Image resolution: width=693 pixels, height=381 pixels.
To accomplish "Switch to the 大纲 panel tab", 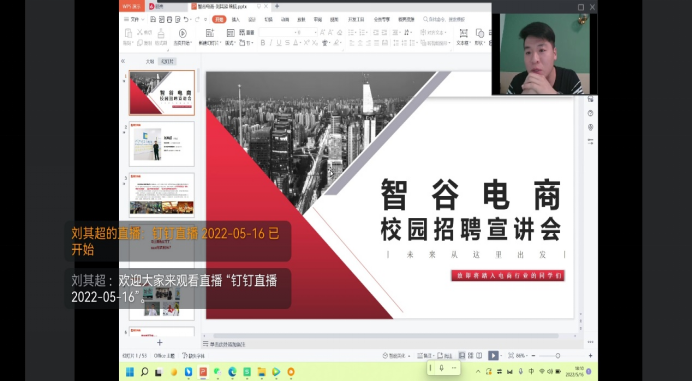I will tap(150, 61).
